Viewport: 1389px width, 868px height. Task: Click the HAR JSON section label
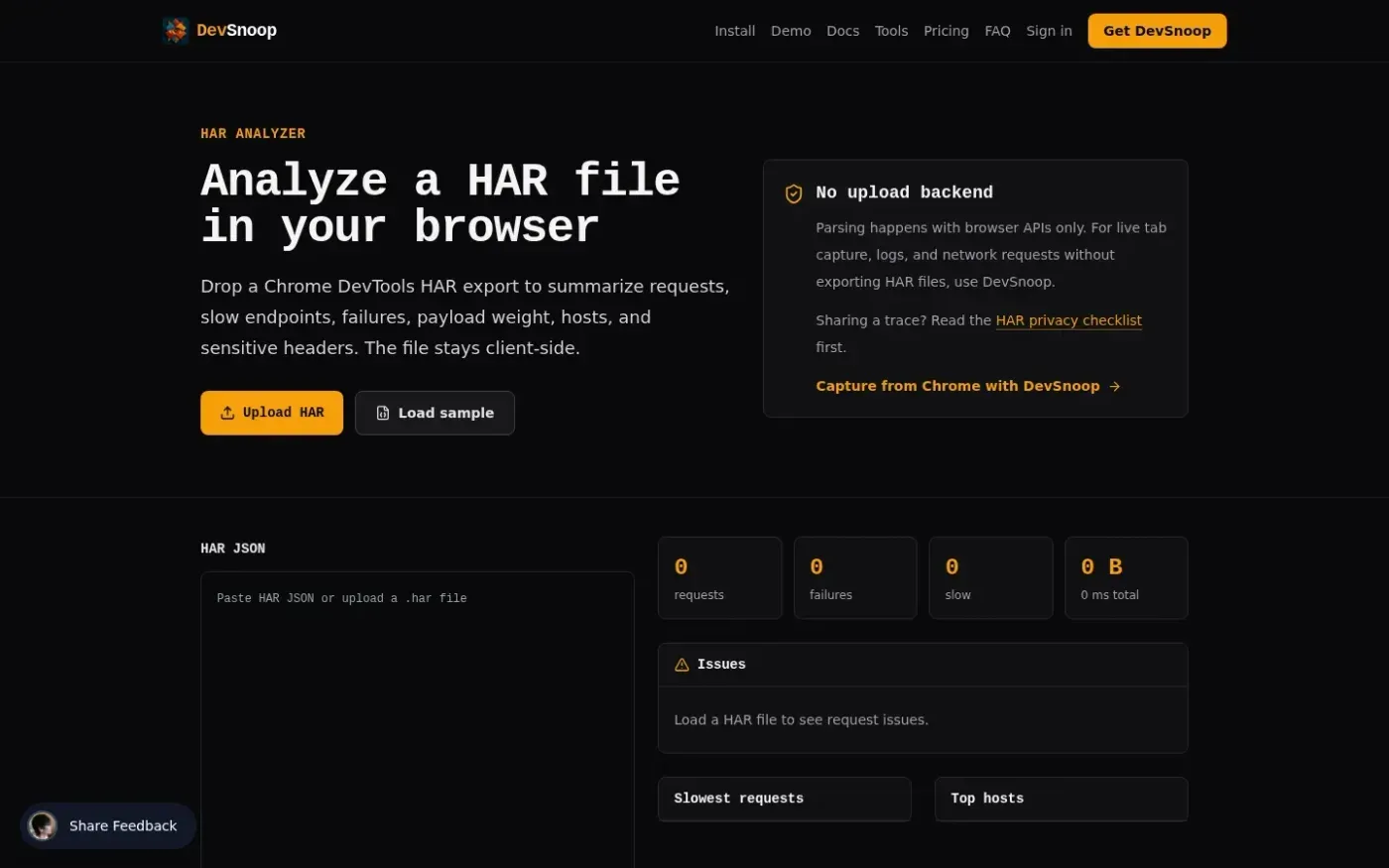[233, 549]
